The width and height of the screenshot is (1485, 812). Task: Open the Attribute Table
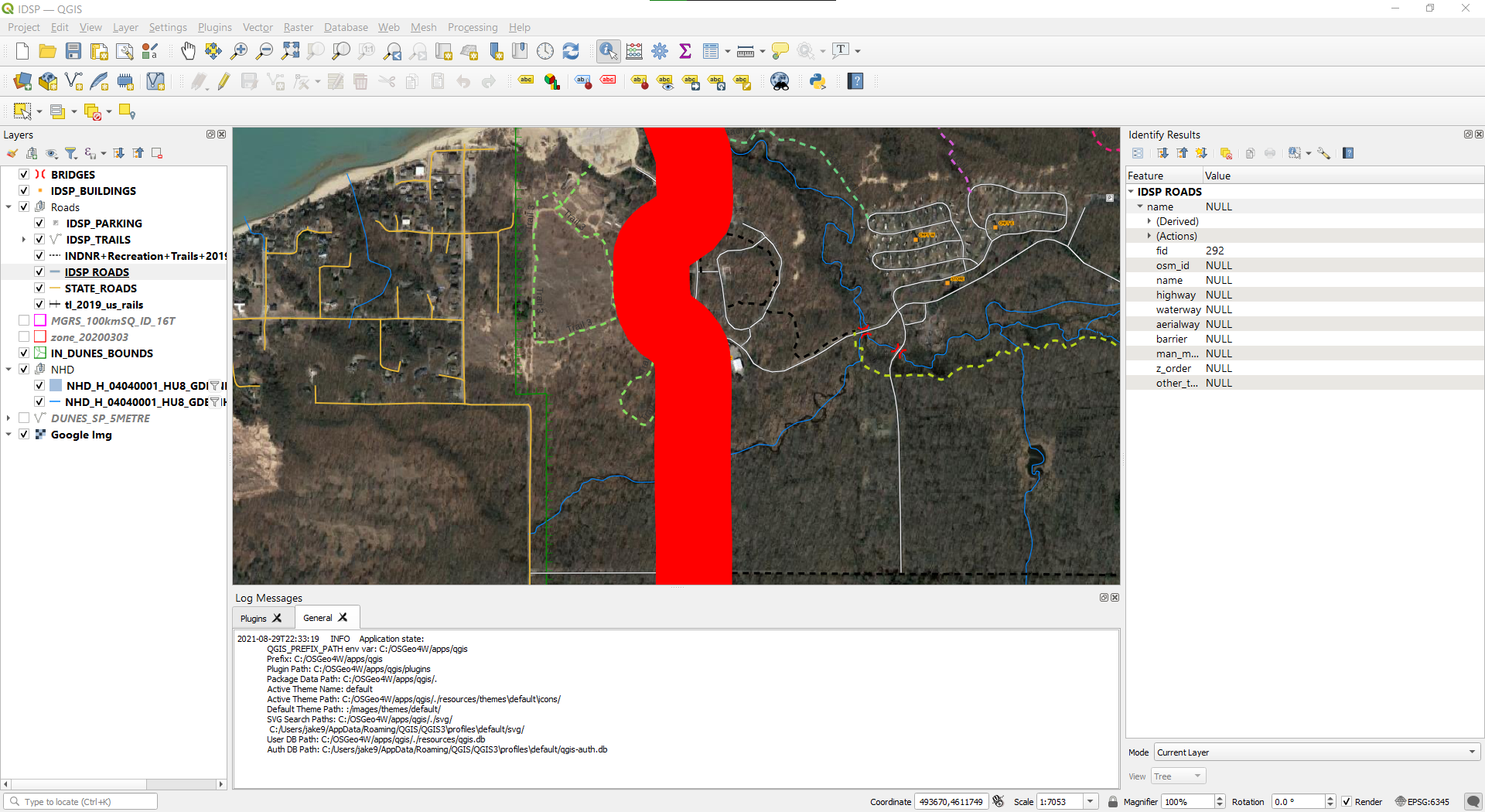[x=711, y=51]
